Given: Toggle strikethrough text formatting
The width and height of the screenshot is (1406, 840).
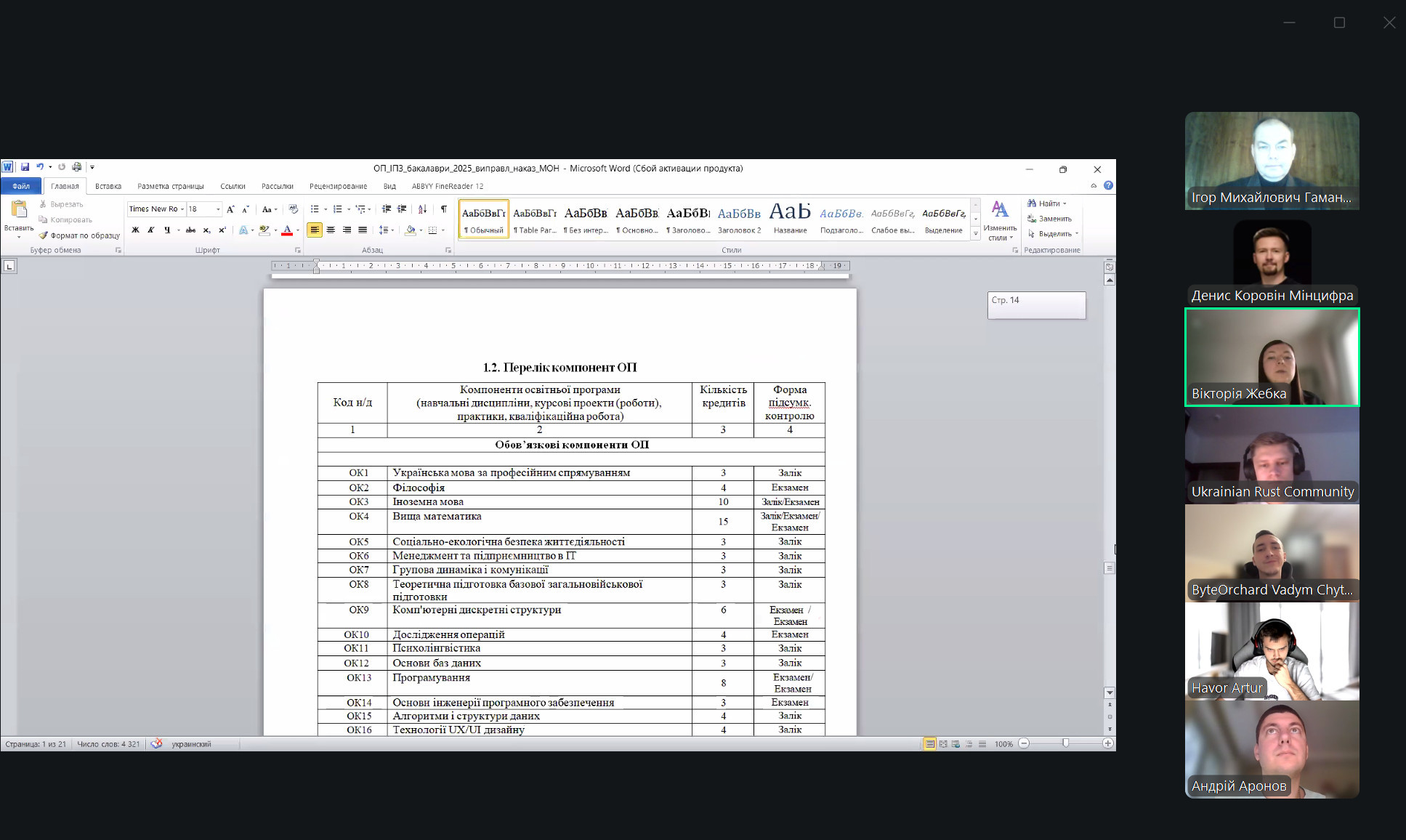Looking at the screenshot, I should coord(190,230).
